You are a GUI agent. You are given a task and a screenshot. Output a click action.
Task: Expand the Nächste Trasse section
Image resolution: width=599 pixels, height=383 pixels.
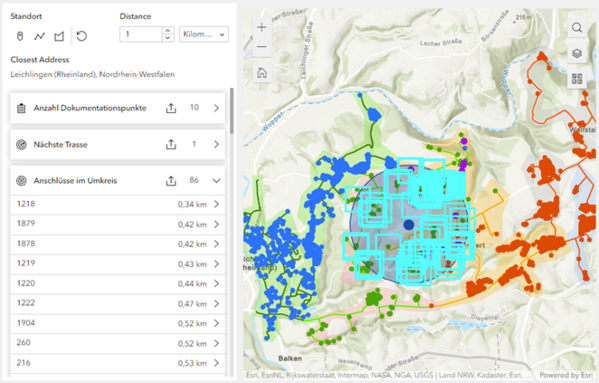(x=217, y=144)
